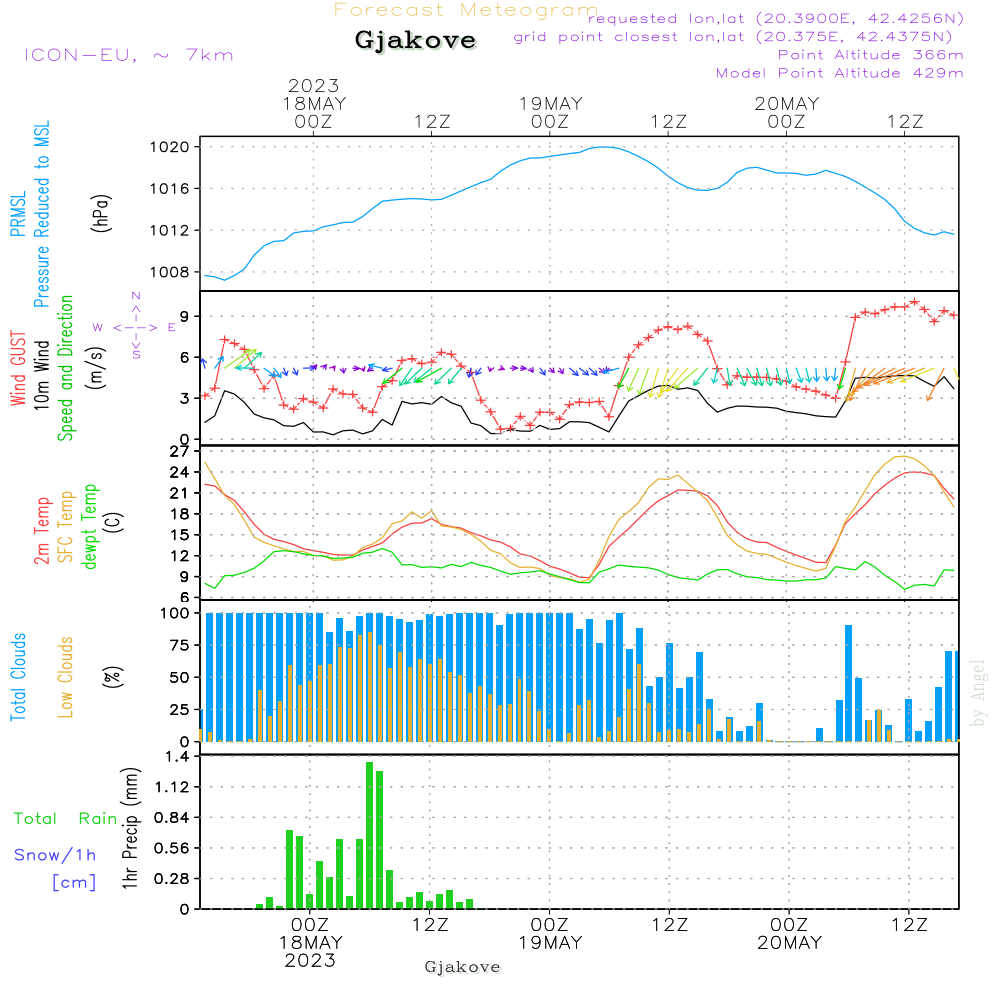The height and width of the screenshot is (1000, 1000).
Task: Select the '18' temperature axis value
Action: [180, 514]
